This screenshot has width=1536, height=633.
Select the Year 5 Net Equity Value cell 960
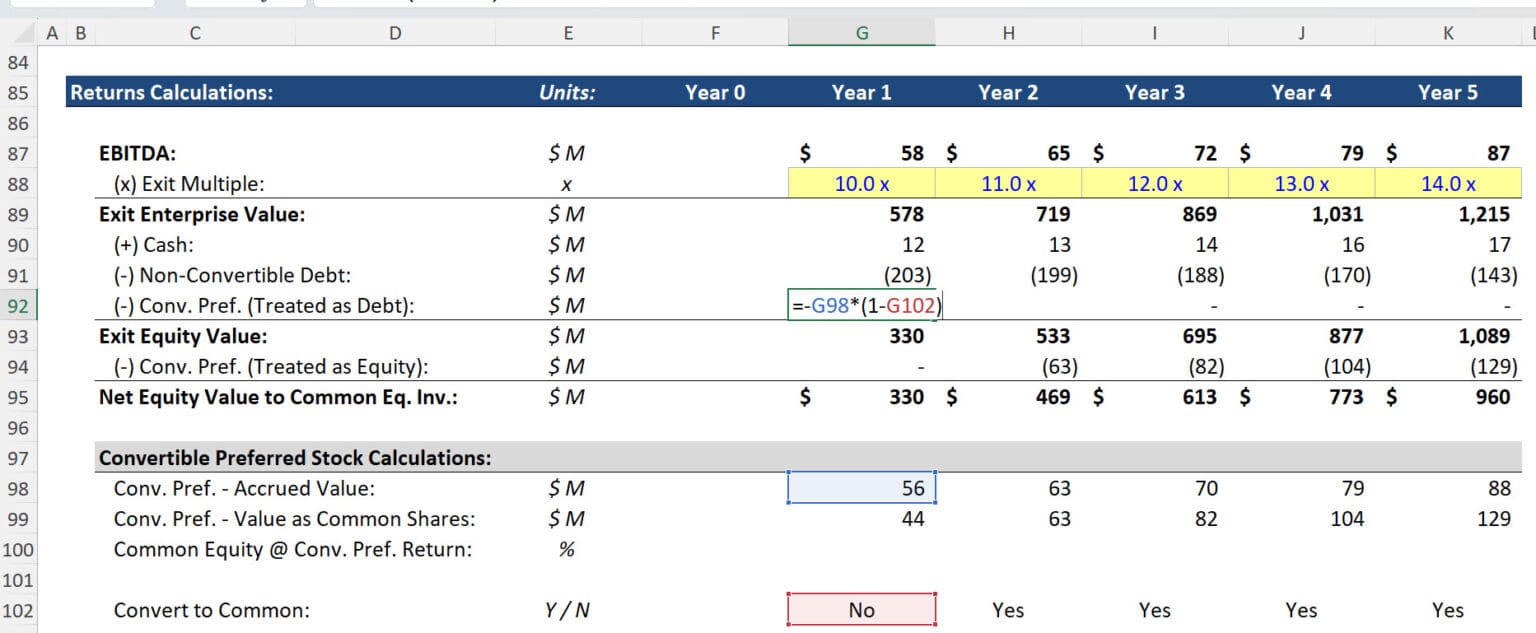coord(1448,397)
